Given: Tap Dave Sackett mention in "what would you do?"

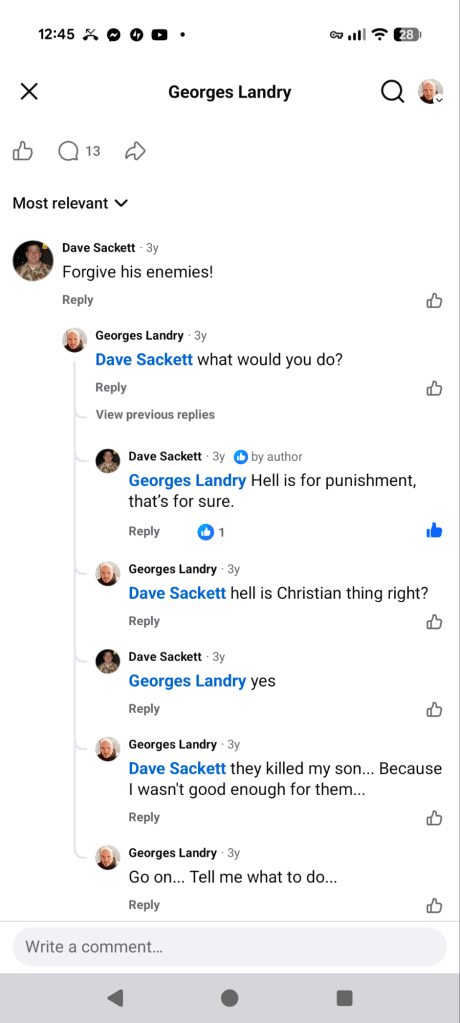Looking at the screenshot, I should (x=144, y=359).
